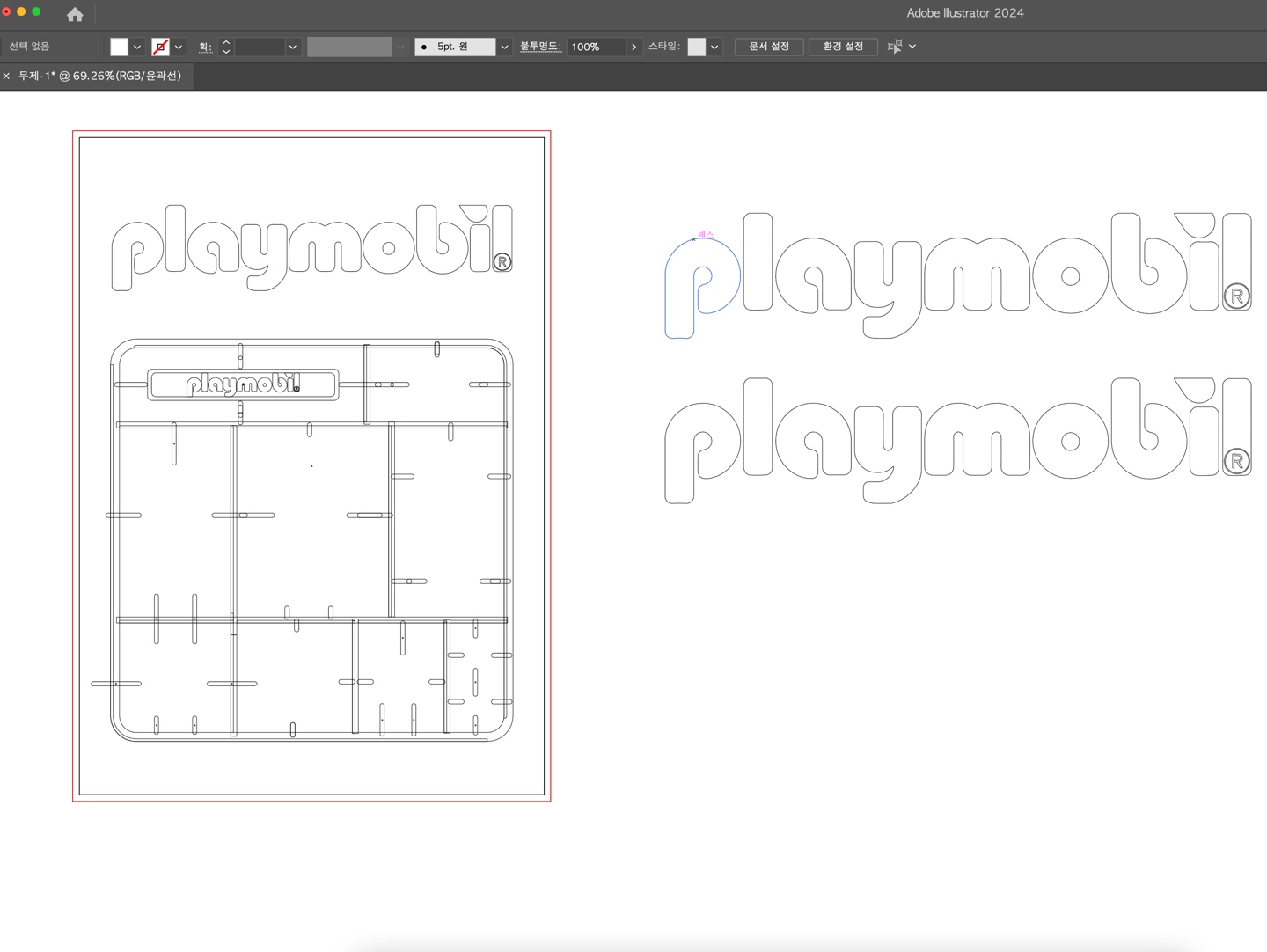Open the 스타일 dropdown arrow
The width and height of the screenshot is (1267, 952).
(x=714, y=47)
